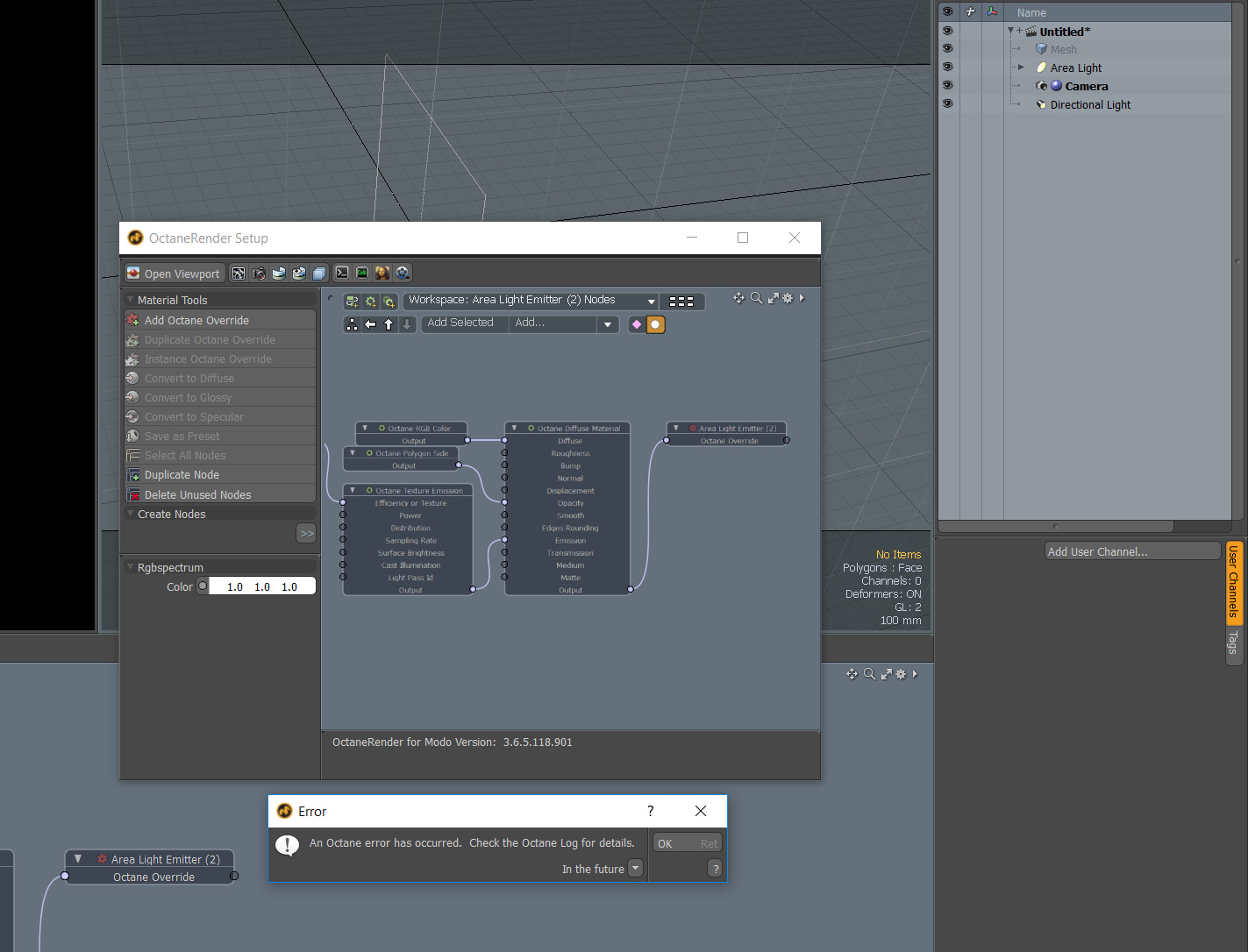Collapse Area Light Emitter (2) node in lower schematic
This screenshot has width=1248, height=952.
78,859
